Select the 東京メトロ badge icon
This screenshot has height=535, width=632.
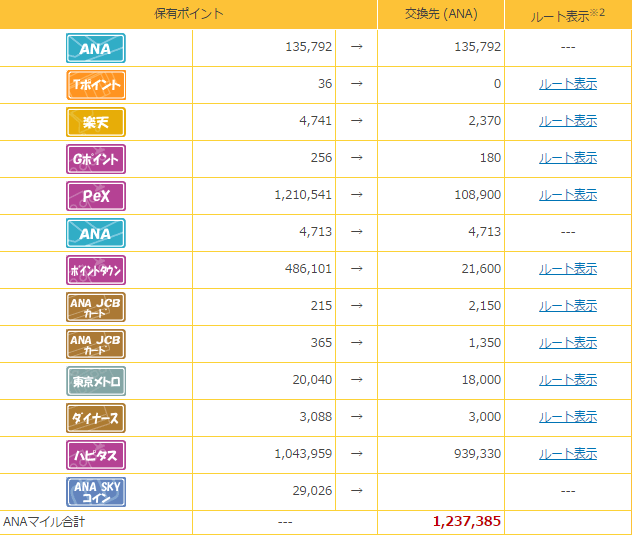96,381
